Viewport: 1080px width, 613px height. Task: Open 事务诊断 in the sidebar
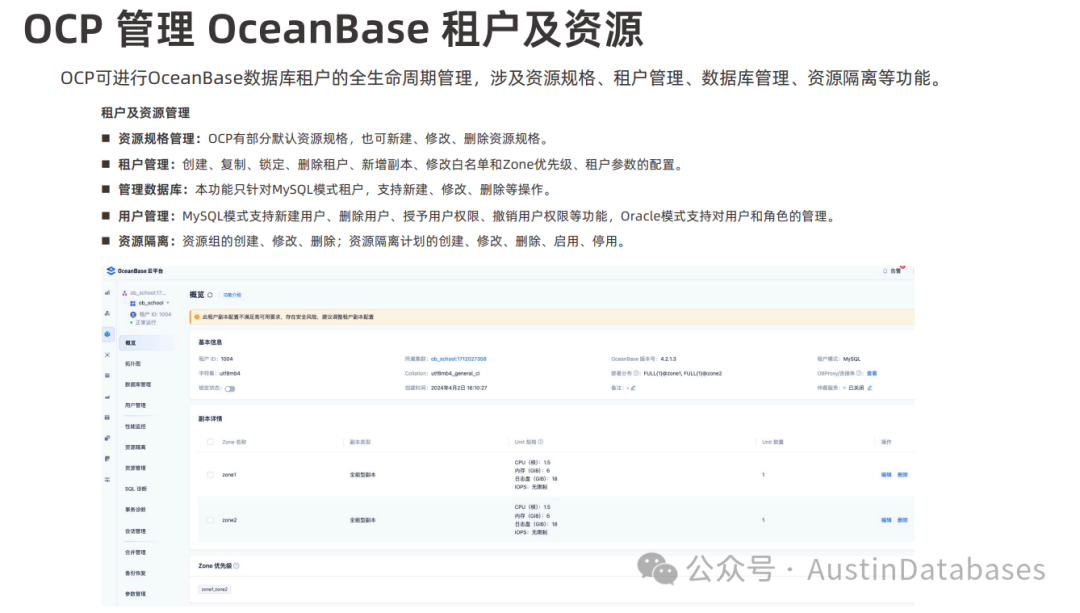135,510
